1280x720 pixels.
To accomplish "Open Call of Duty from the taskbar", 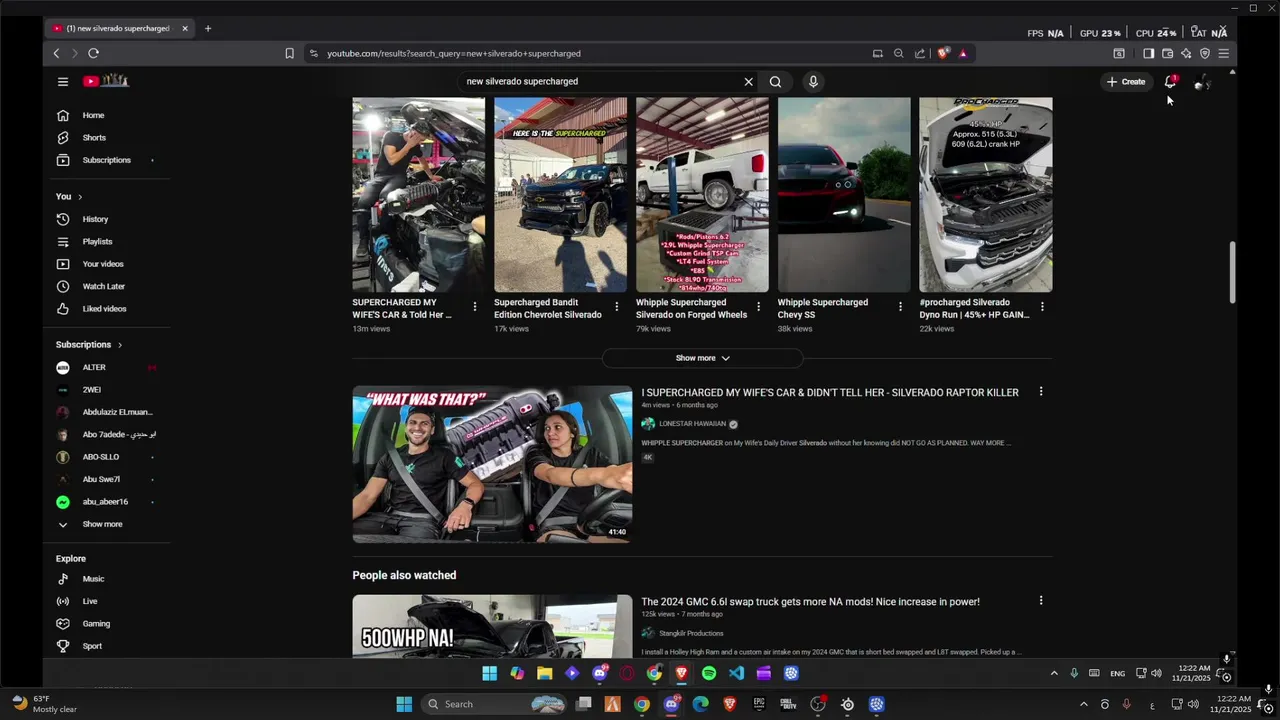I will [788, 705].
